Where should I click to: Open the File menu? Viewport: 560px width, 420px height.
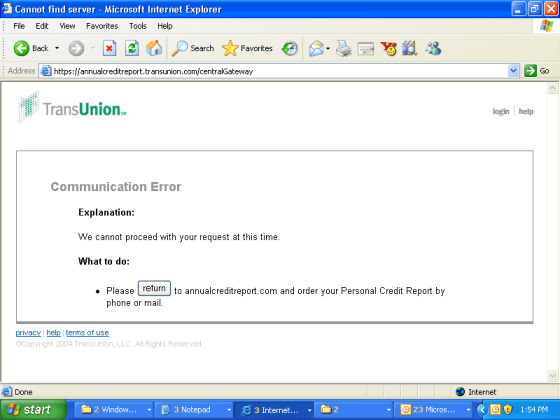(x=19, y=26)
